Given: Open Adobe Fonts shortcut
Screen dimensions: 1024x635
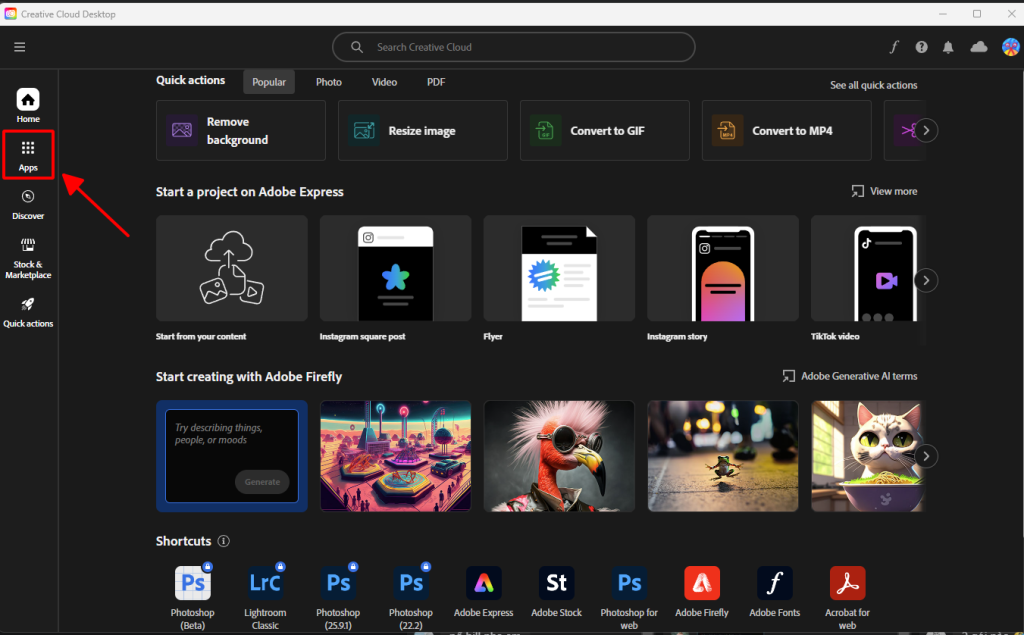Looking at the screenshot, I should [x=775, y=591].
